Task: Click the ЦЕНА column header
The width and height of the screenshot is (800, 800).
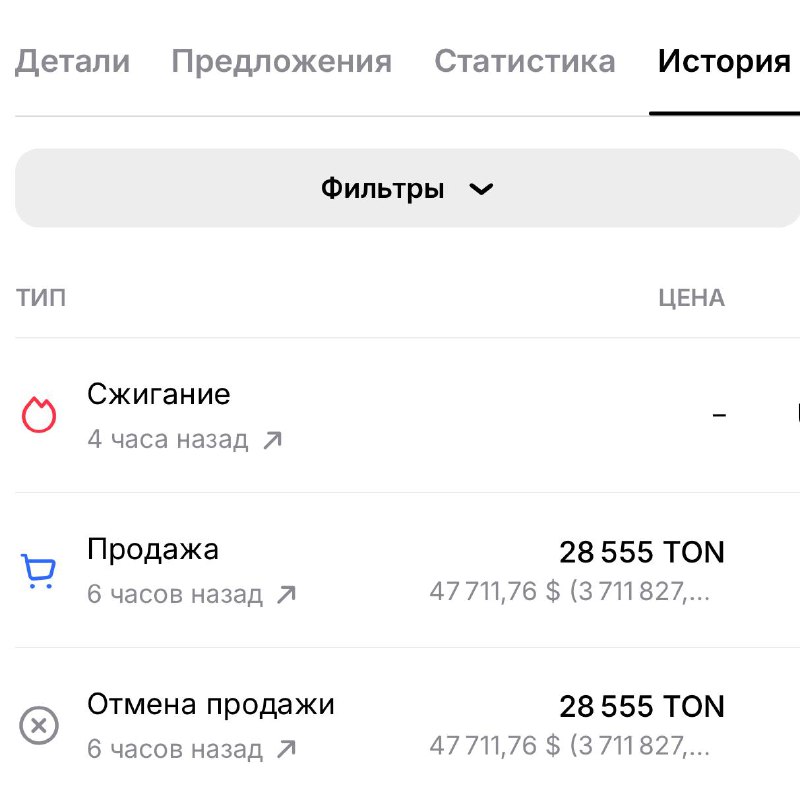Action: [693, 297]
